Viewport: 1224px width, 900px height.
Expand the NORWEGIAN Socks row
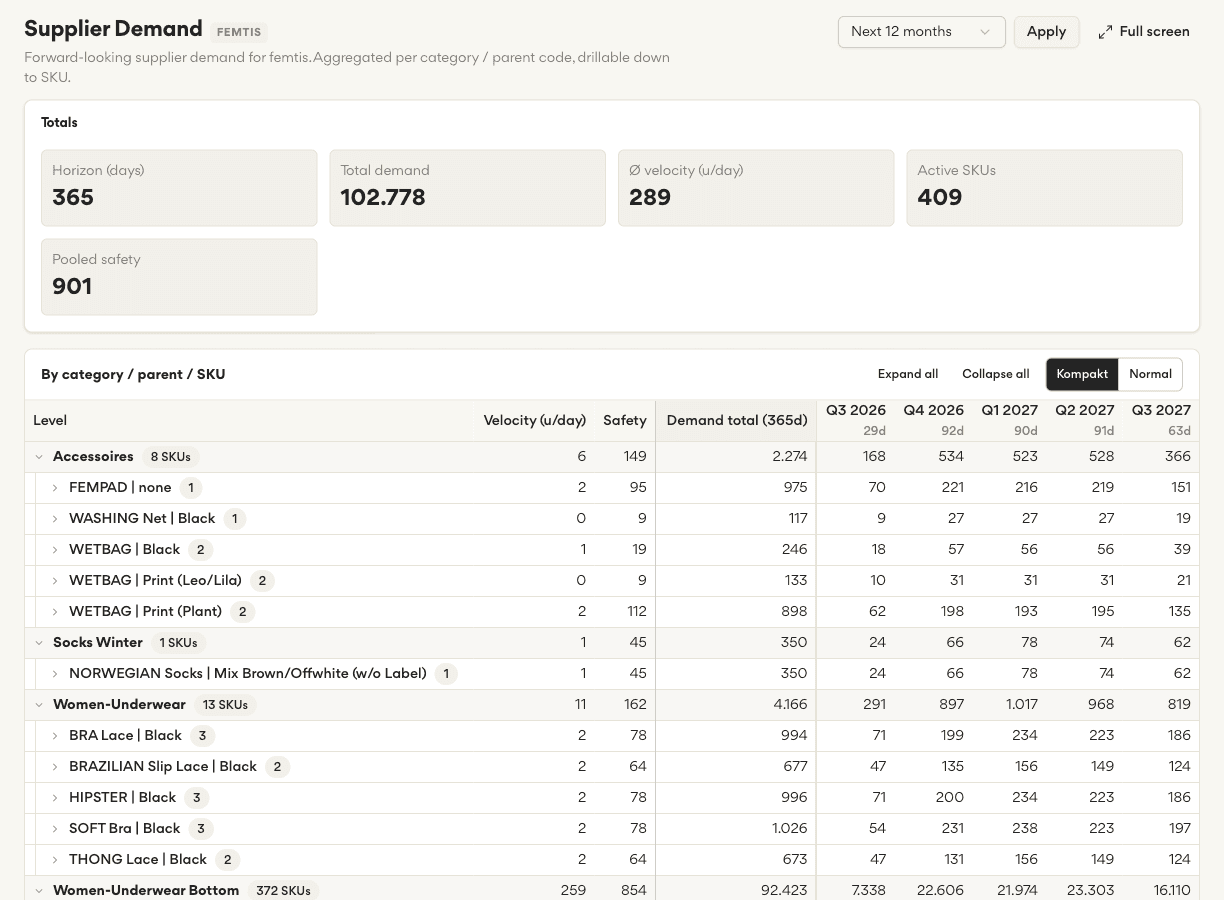pos(55,674)
